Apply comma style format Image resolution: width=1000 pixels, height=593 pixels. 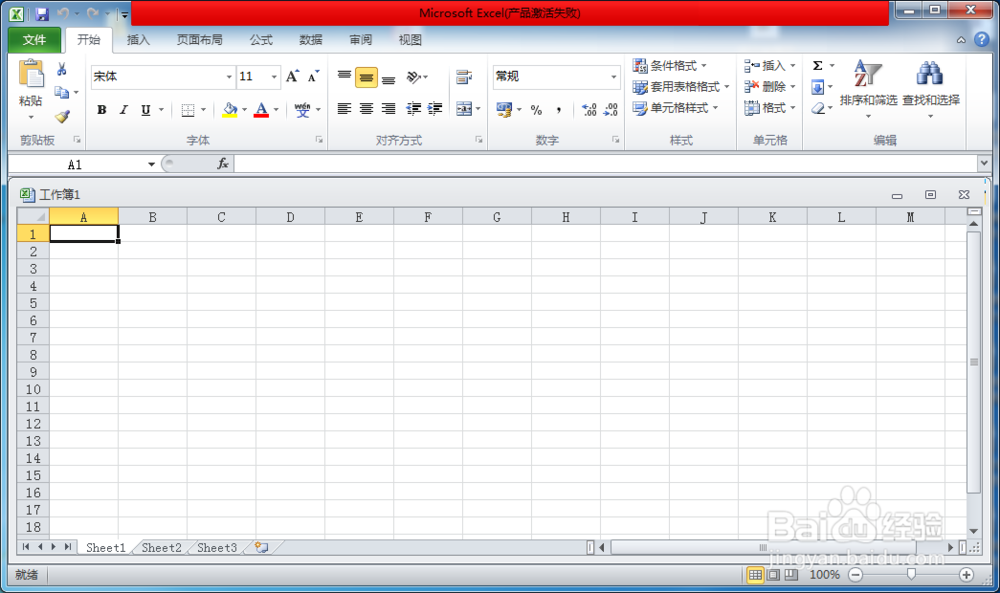point(559,110)
